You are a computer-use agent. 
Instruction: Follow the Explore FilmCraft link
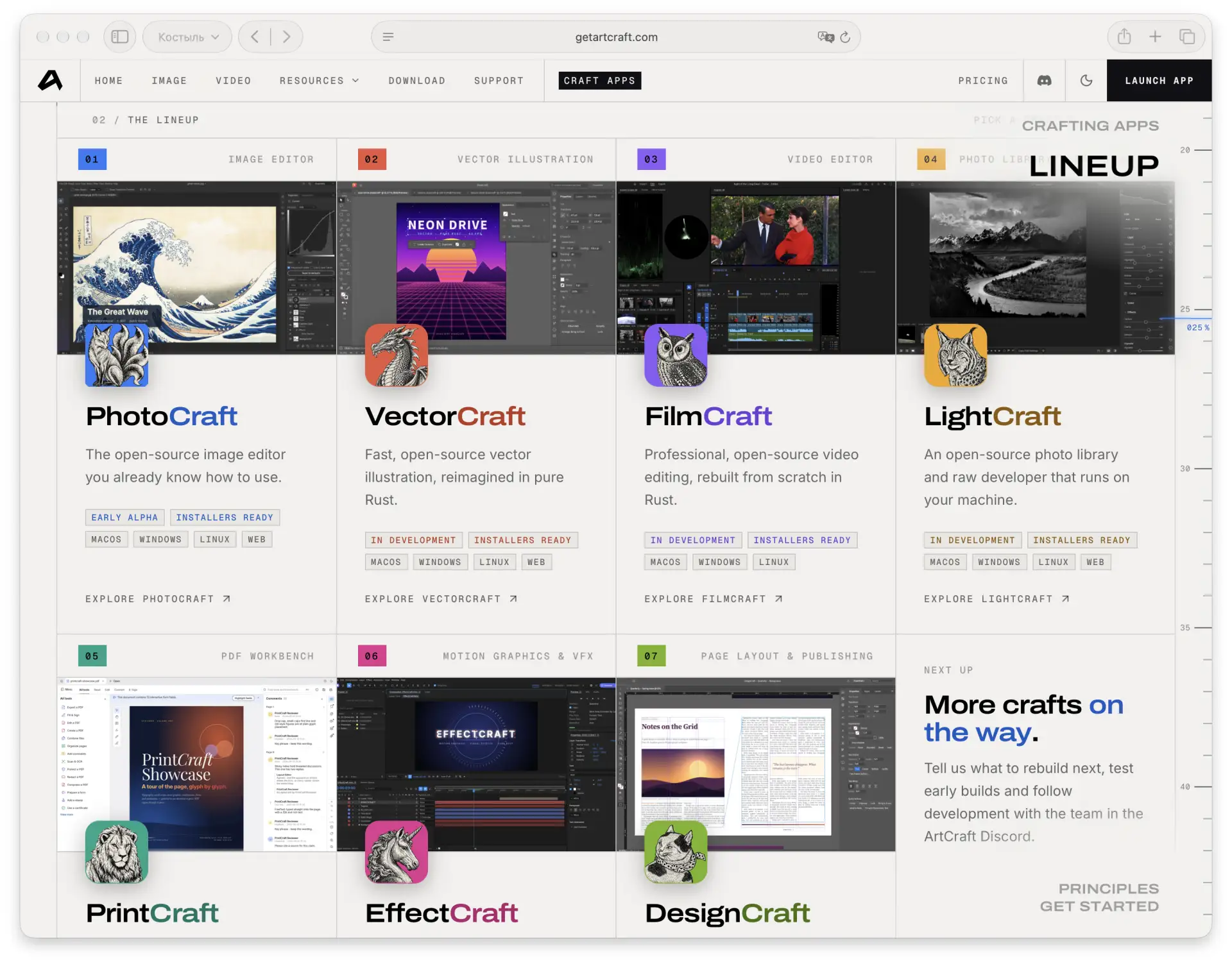714,598
